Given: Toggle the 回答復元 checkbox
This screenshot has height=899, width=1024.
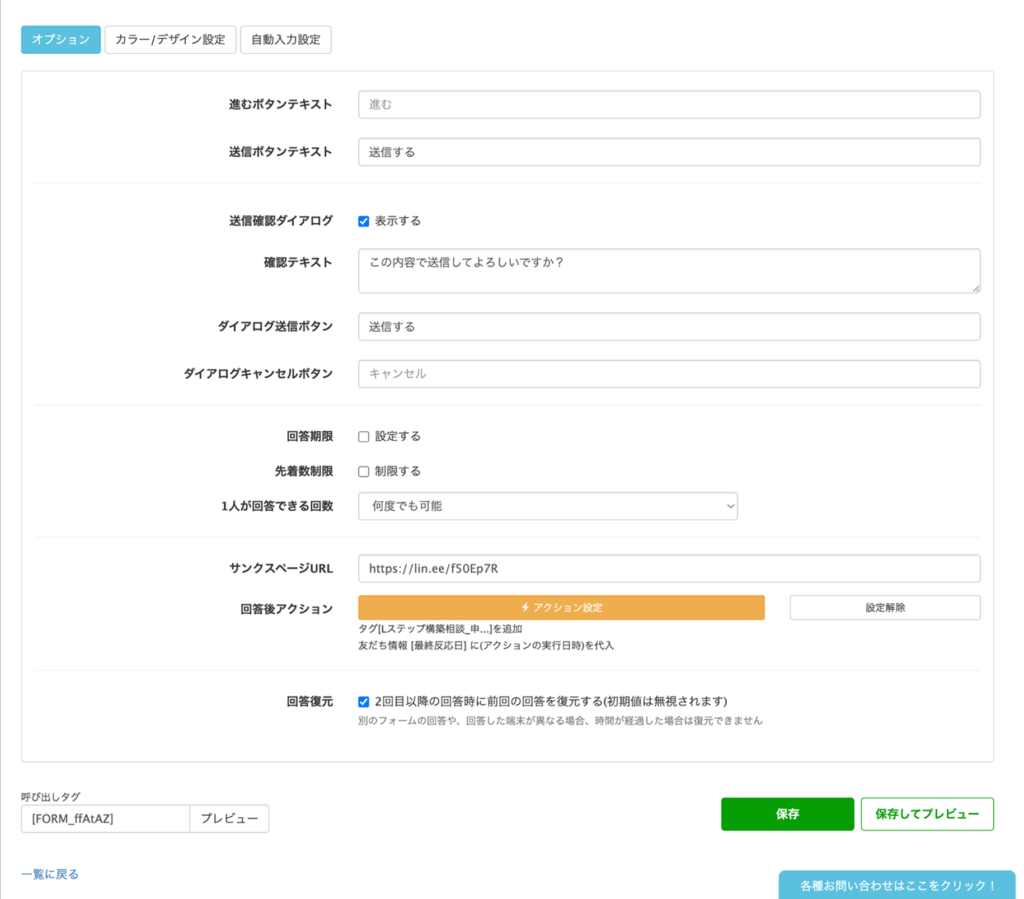Looking at the screenshot, I should [364, 702].
